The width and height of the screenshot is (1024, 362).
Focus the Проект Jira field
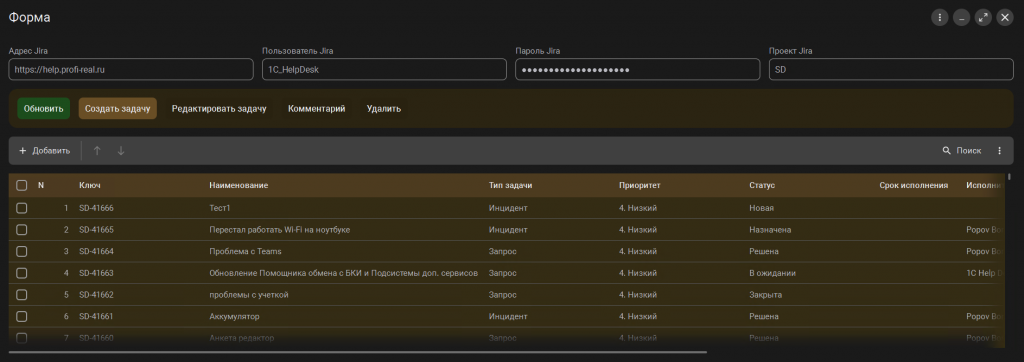pyautogui.click(x=891, y=69)
